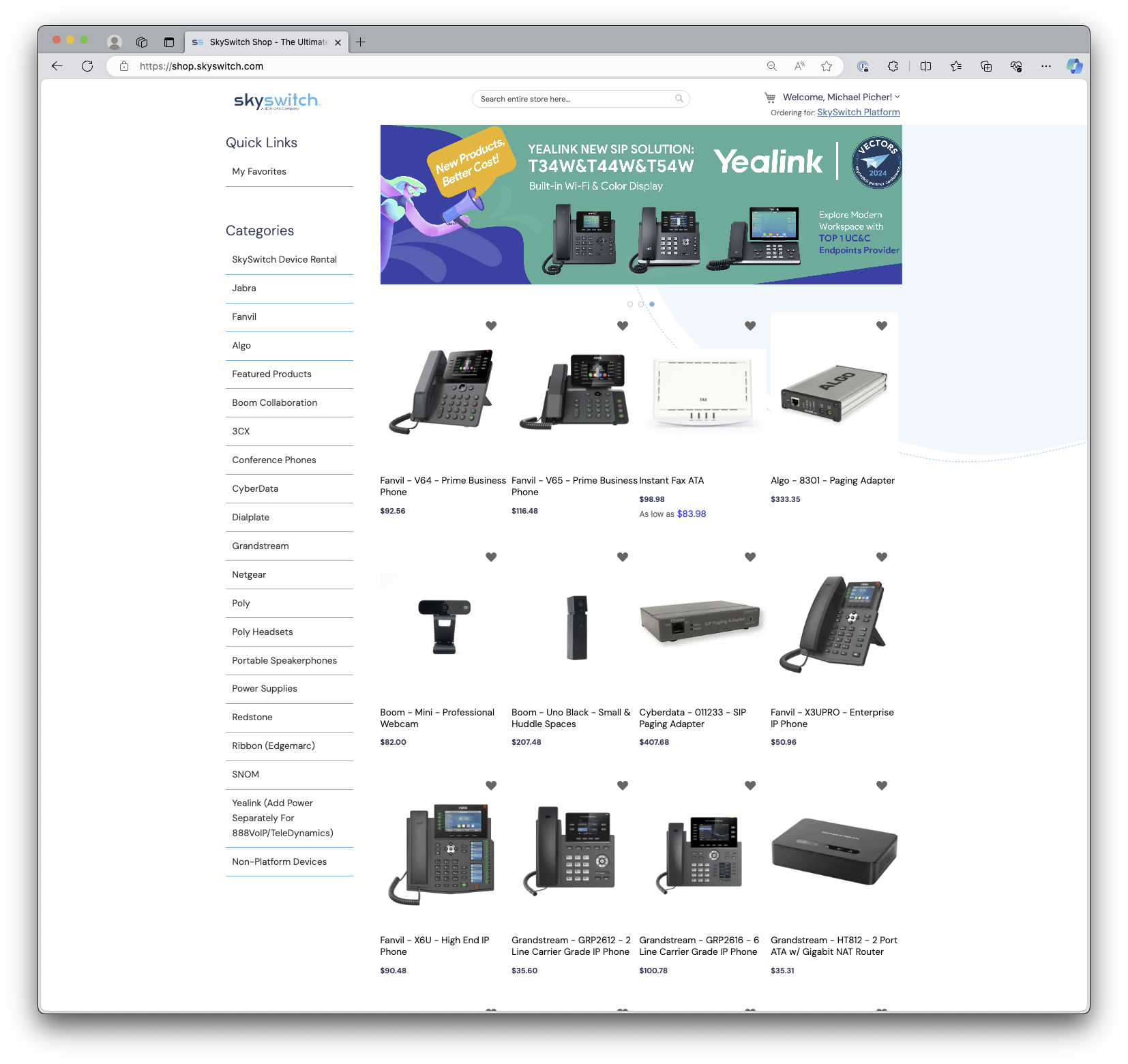Click the SkySwitch logo
This screenshot has width=1128, height=1064.
click(x=277, y=101)
